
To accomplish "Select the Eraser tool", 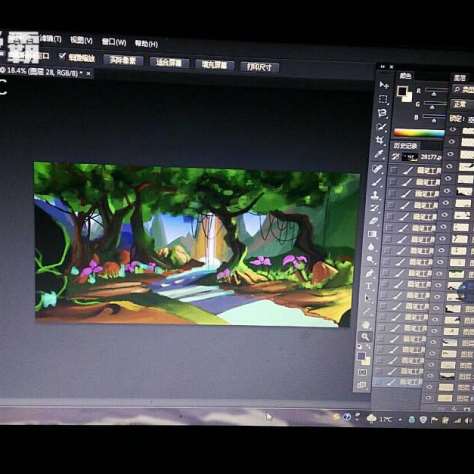I will click(373, 221).
